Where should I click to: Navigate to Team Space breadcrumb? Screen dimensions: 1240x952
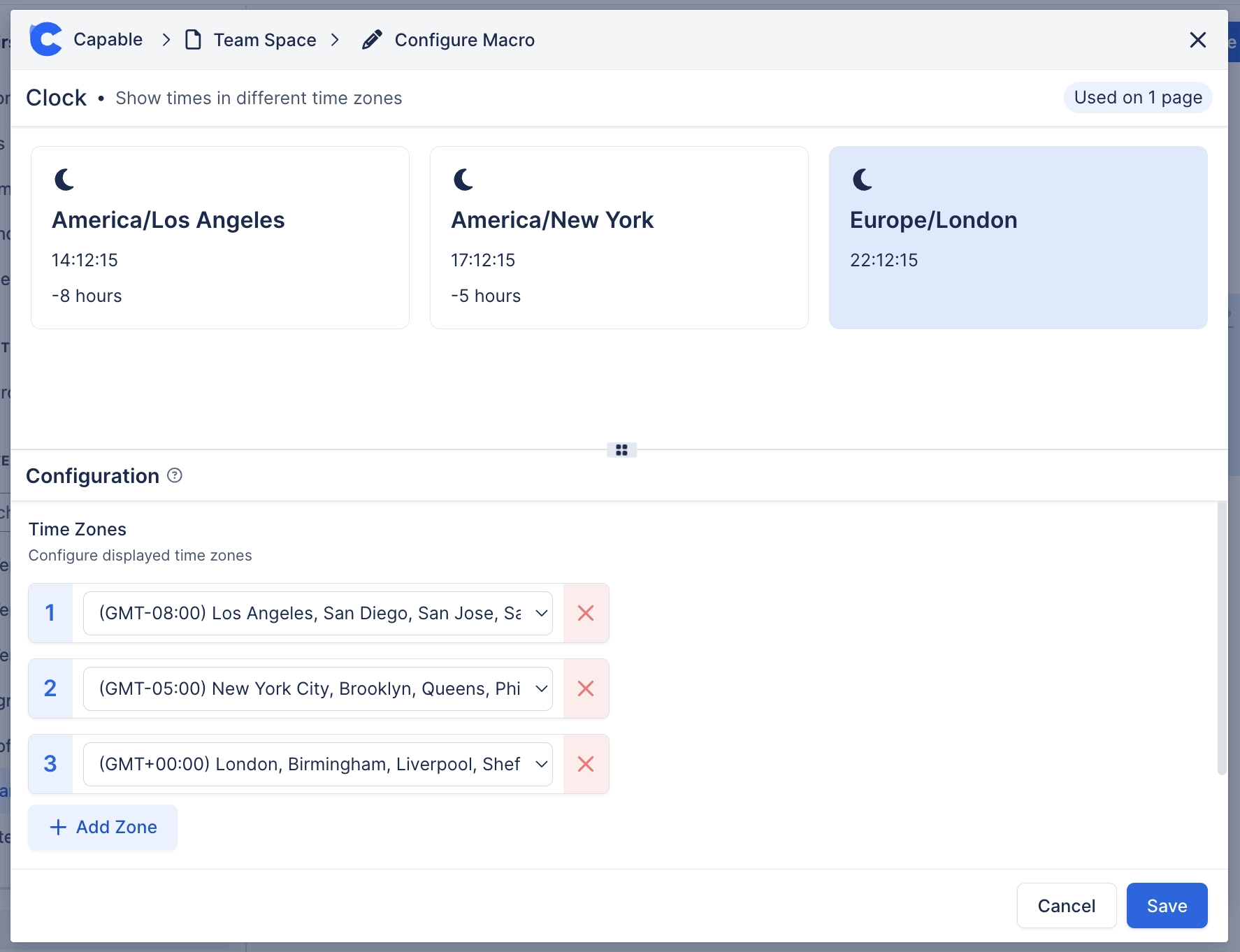(x=264, y=40)
